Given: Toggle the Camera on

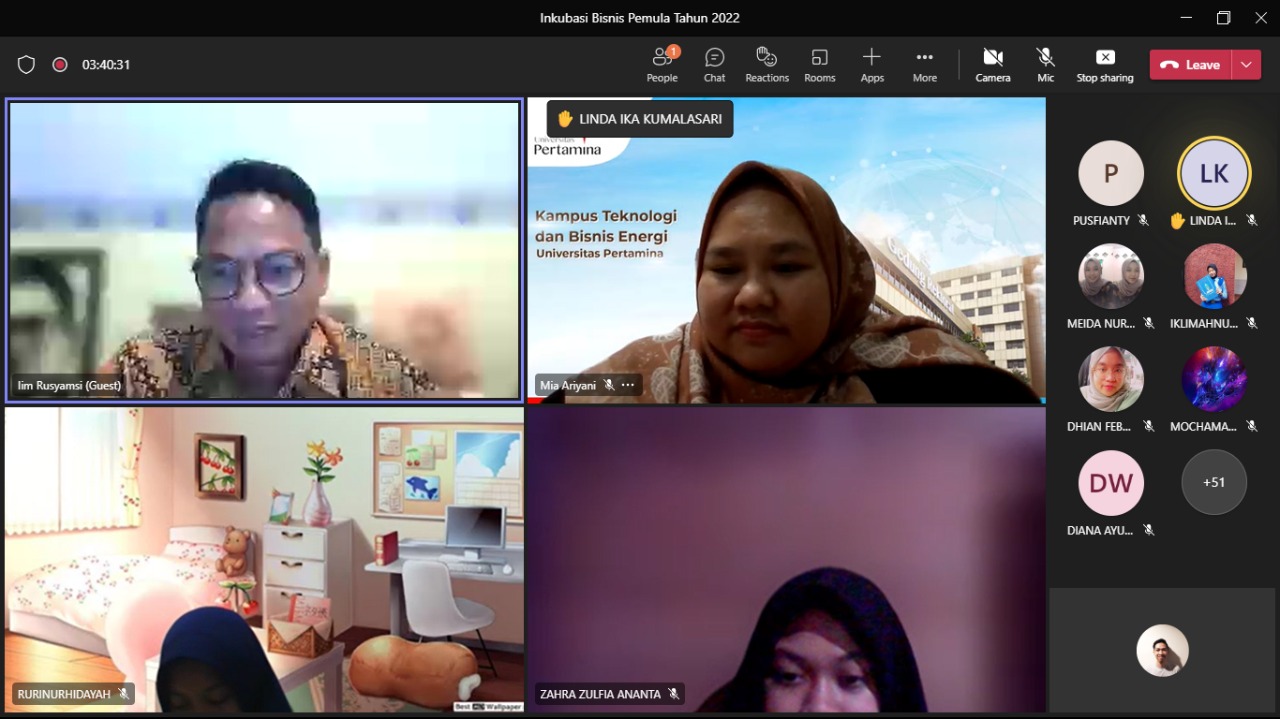Looking at the screenshot, I should [x=992, y=65].
